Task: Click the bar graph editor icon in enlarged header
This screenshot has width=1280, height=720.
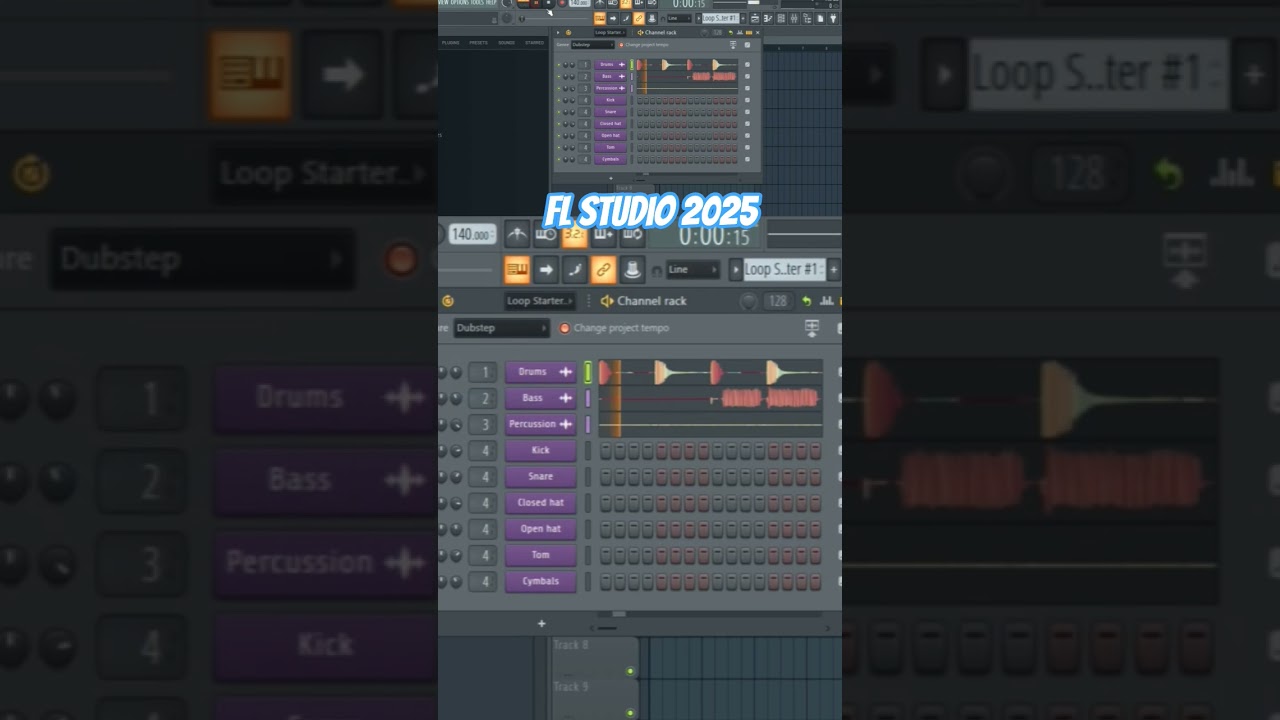Action: [x=826, y=301]
